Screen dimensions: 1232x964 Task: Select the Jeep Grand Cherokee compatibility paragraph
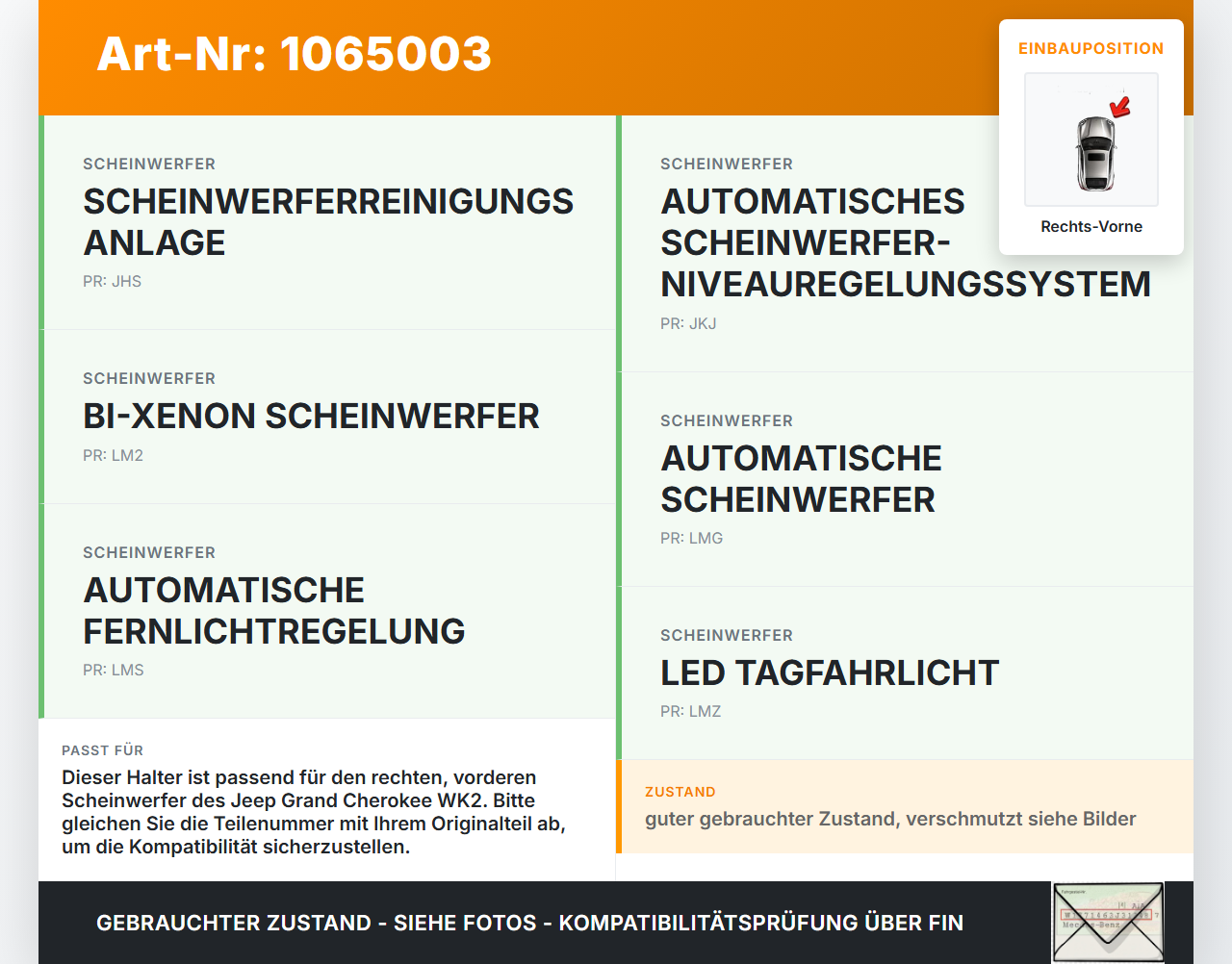[314, 812]
